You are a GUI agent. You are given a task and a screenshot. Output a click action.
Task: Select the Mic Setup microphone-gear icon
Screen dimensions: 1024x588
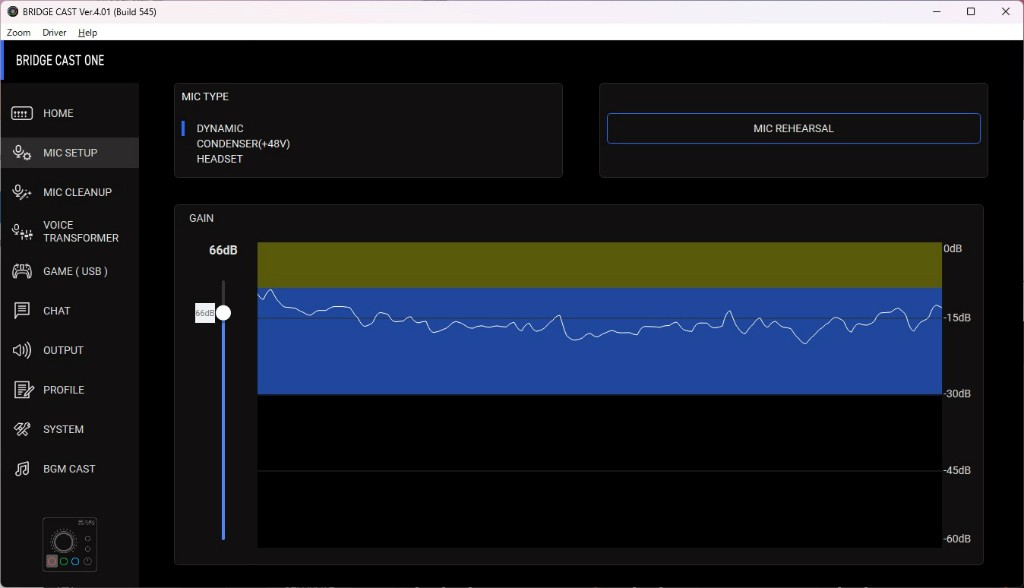[x=22, y=153]
